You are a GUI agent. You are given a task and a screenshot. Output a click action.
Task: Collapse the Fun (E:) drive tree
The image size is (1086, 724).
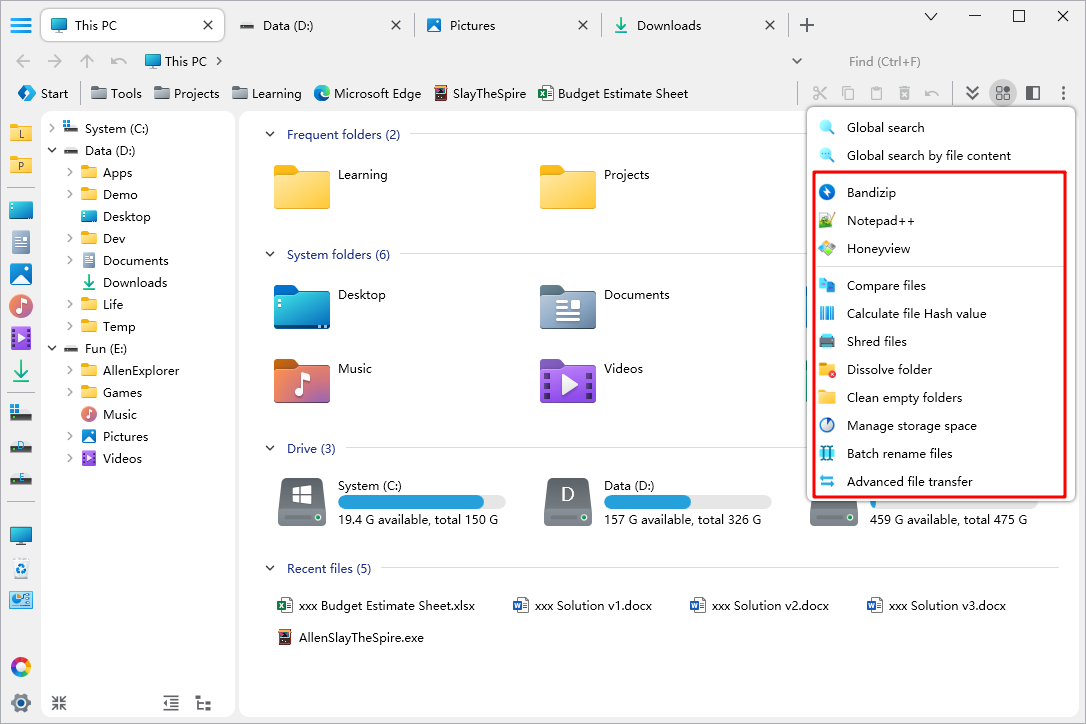pos(52,349)
